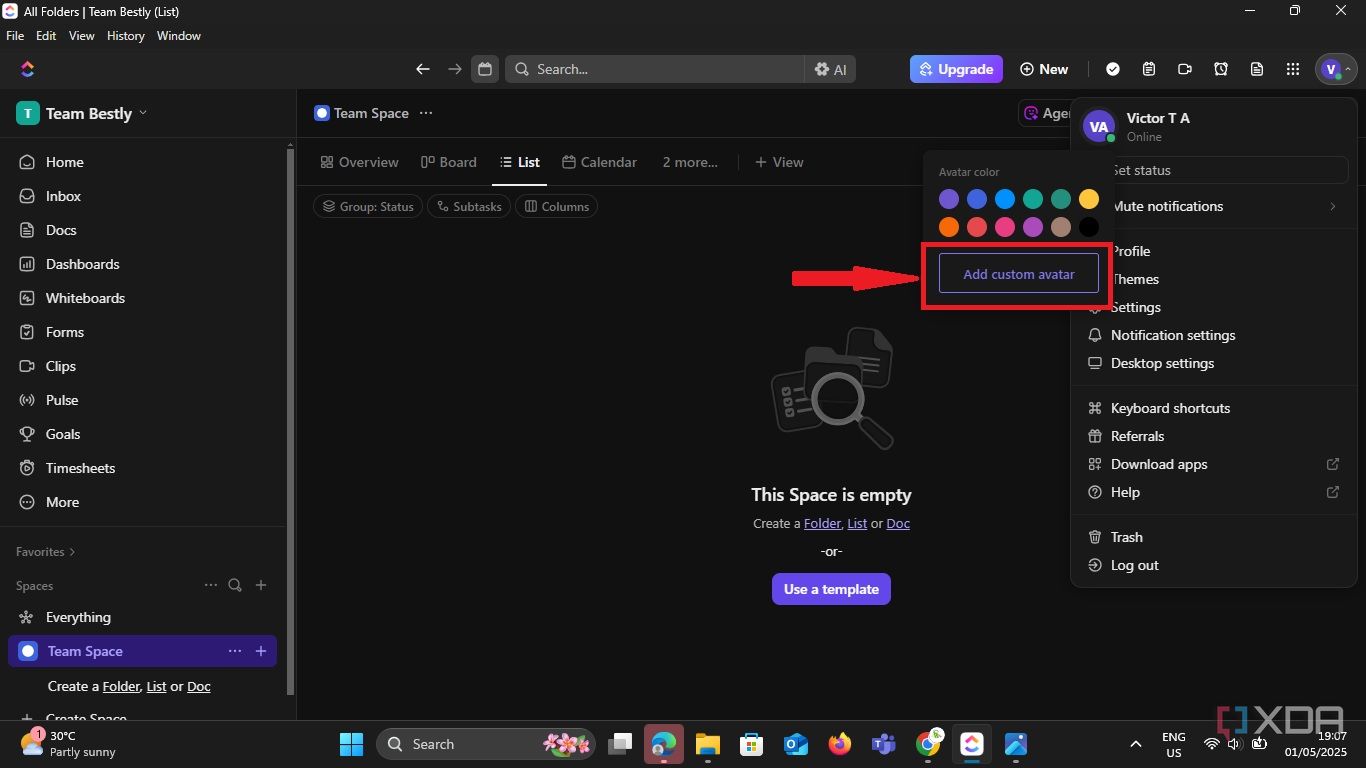Go forward with the right arrow
The image size is (1366, 768).
point(455,69)
